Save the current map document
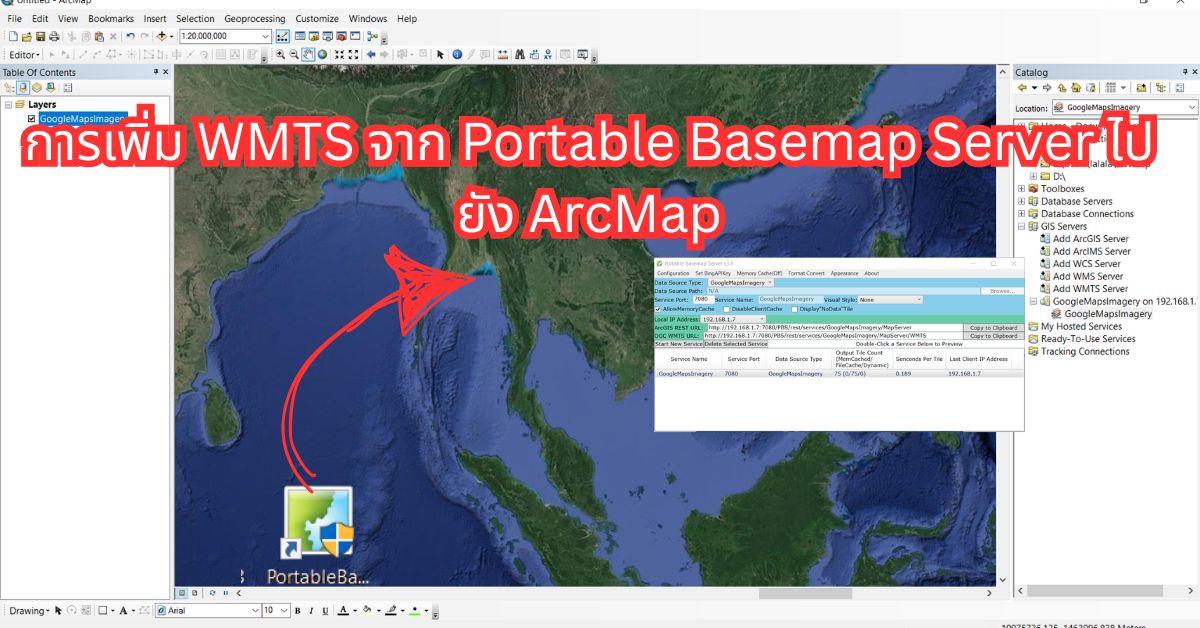The width and height of the screenshot is (1200, 628). pyautogui.click(x=39, y=36)
